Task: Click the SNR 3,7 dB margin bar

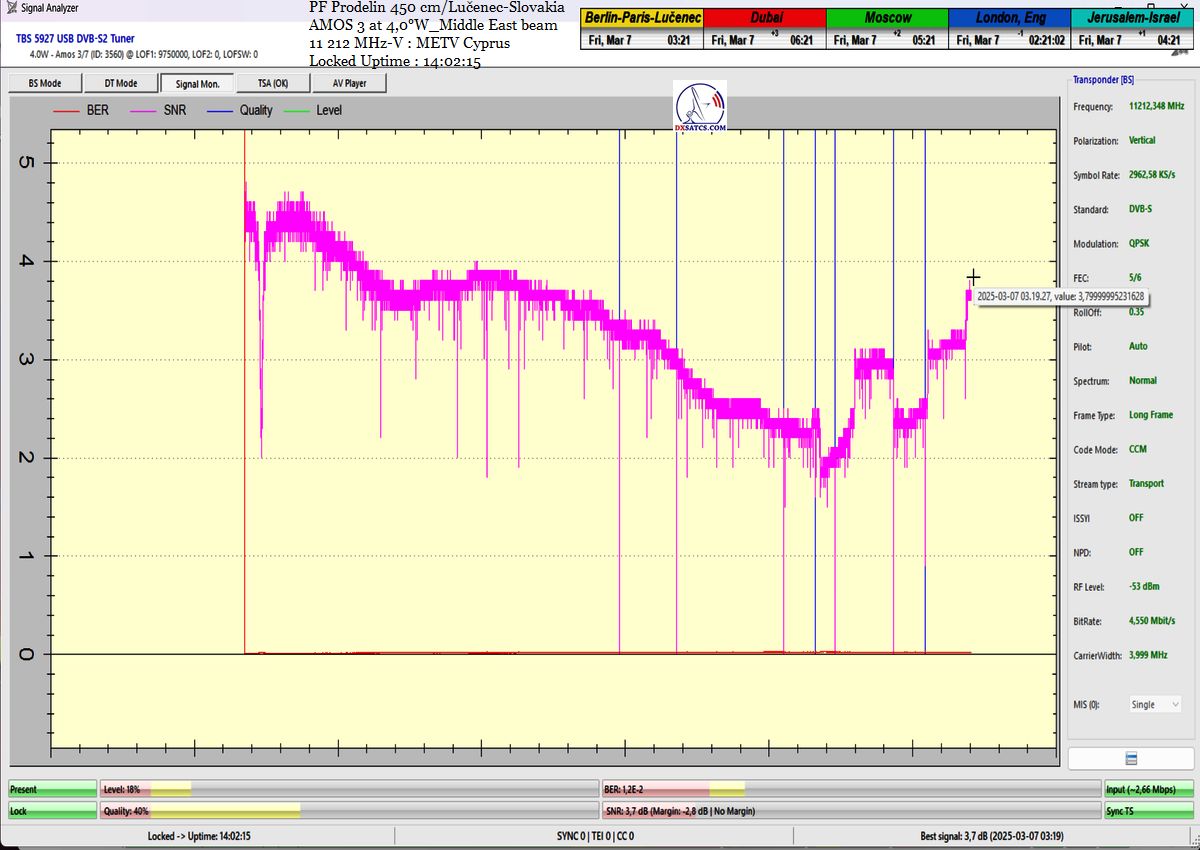Action: coord(850,811)
